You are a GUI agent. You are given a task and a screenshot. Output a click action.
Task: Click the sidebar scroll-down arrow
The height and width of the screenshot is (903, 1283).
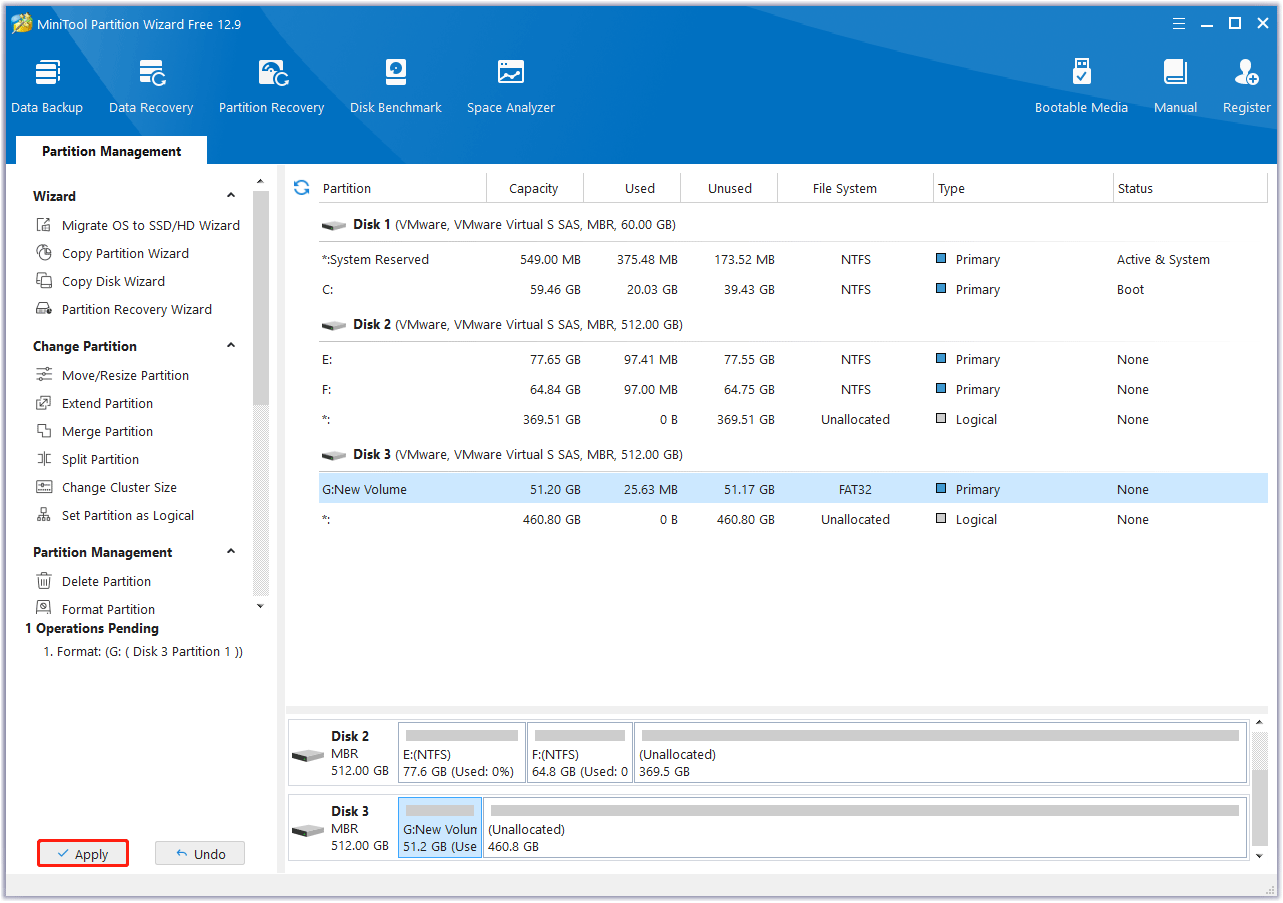[x=261, y=606]
